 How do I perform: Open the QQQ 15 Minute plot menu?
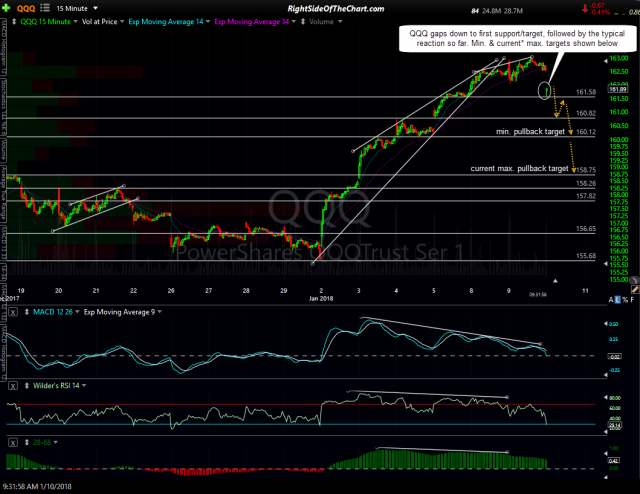click(x=48, y=22)
